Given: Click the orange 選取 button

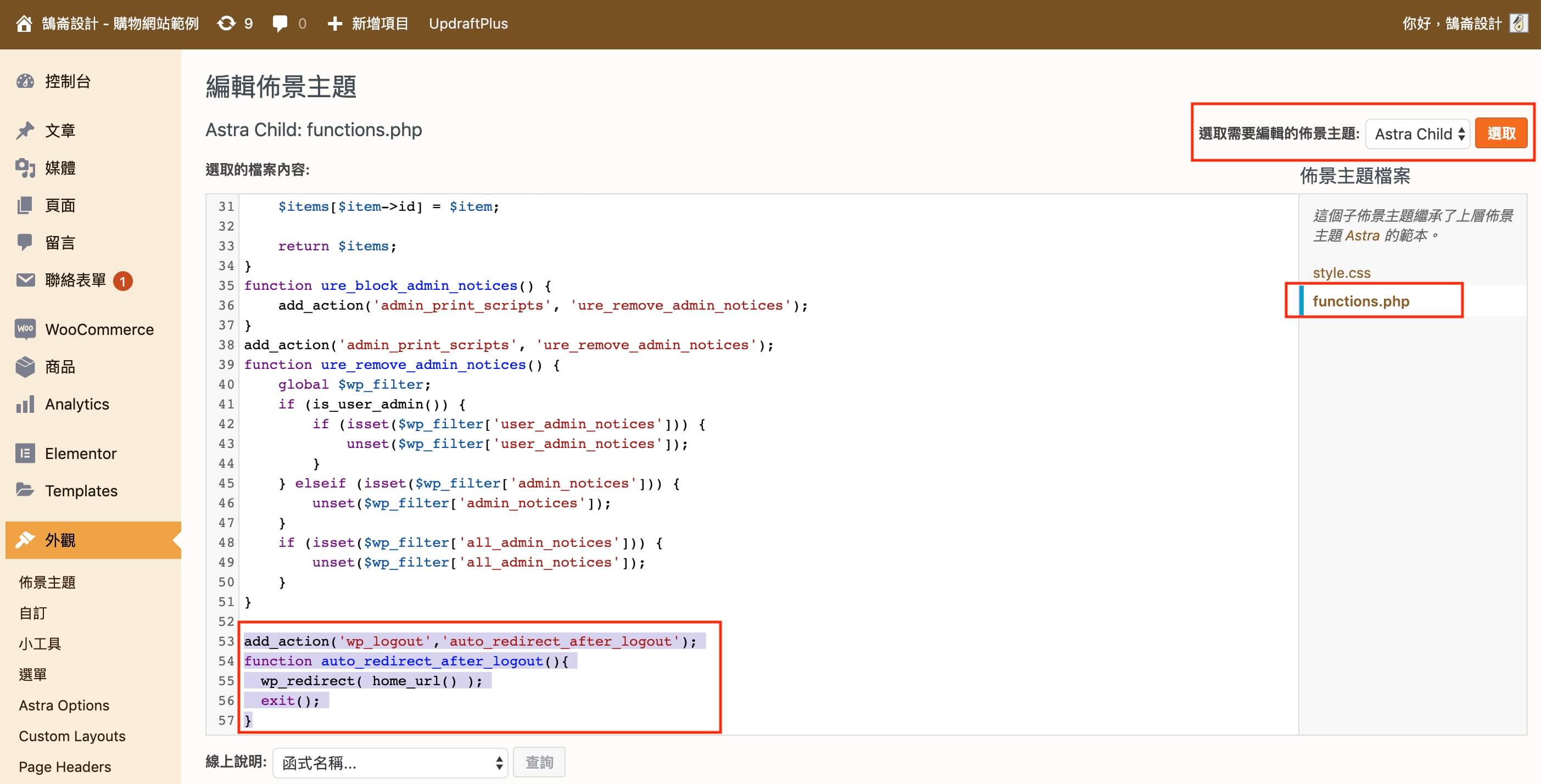Looking at the screenshot, I should (x=1501, y=133).
